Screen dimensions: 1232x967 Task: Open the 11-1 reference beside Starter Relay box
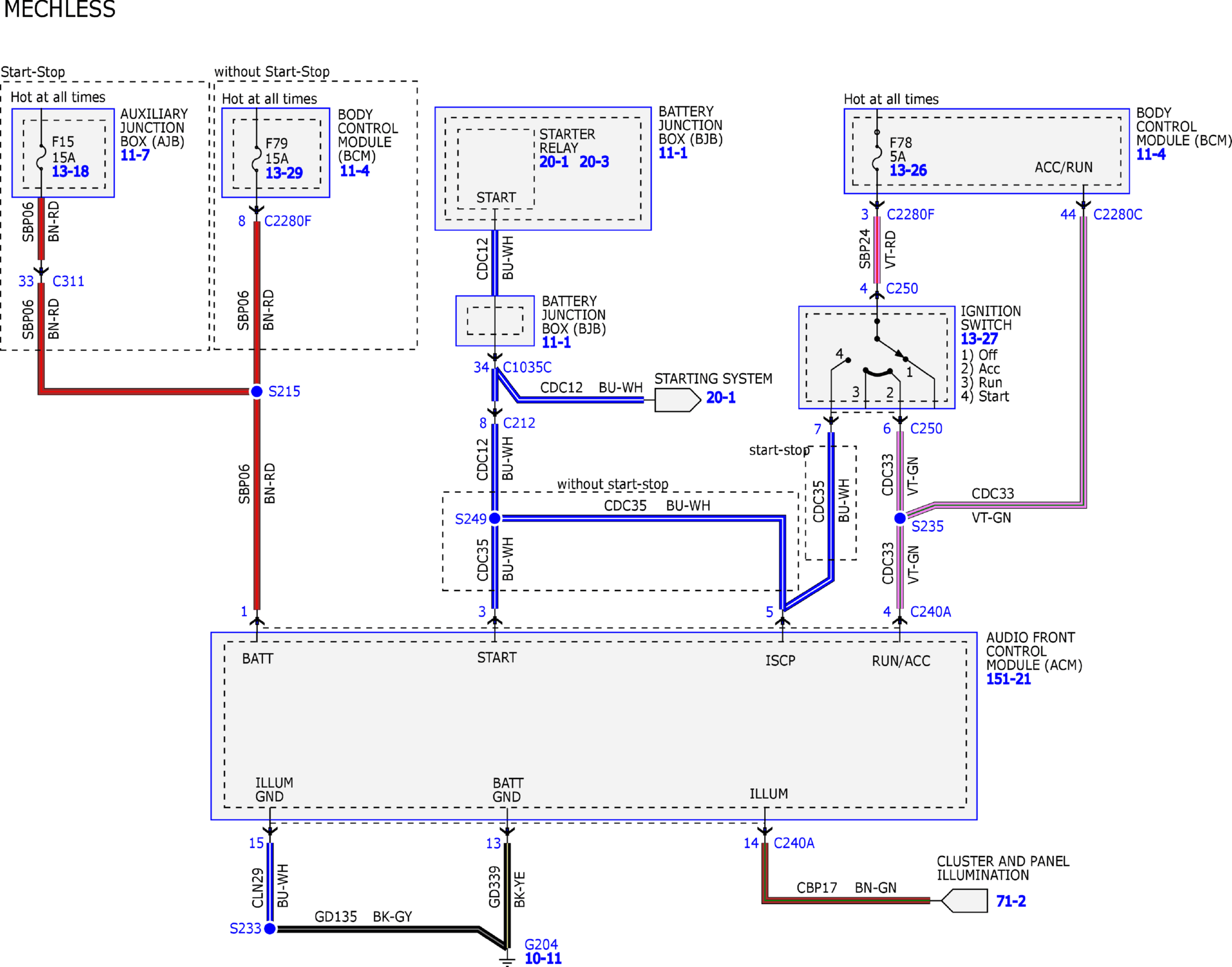(x=673, y=153)
